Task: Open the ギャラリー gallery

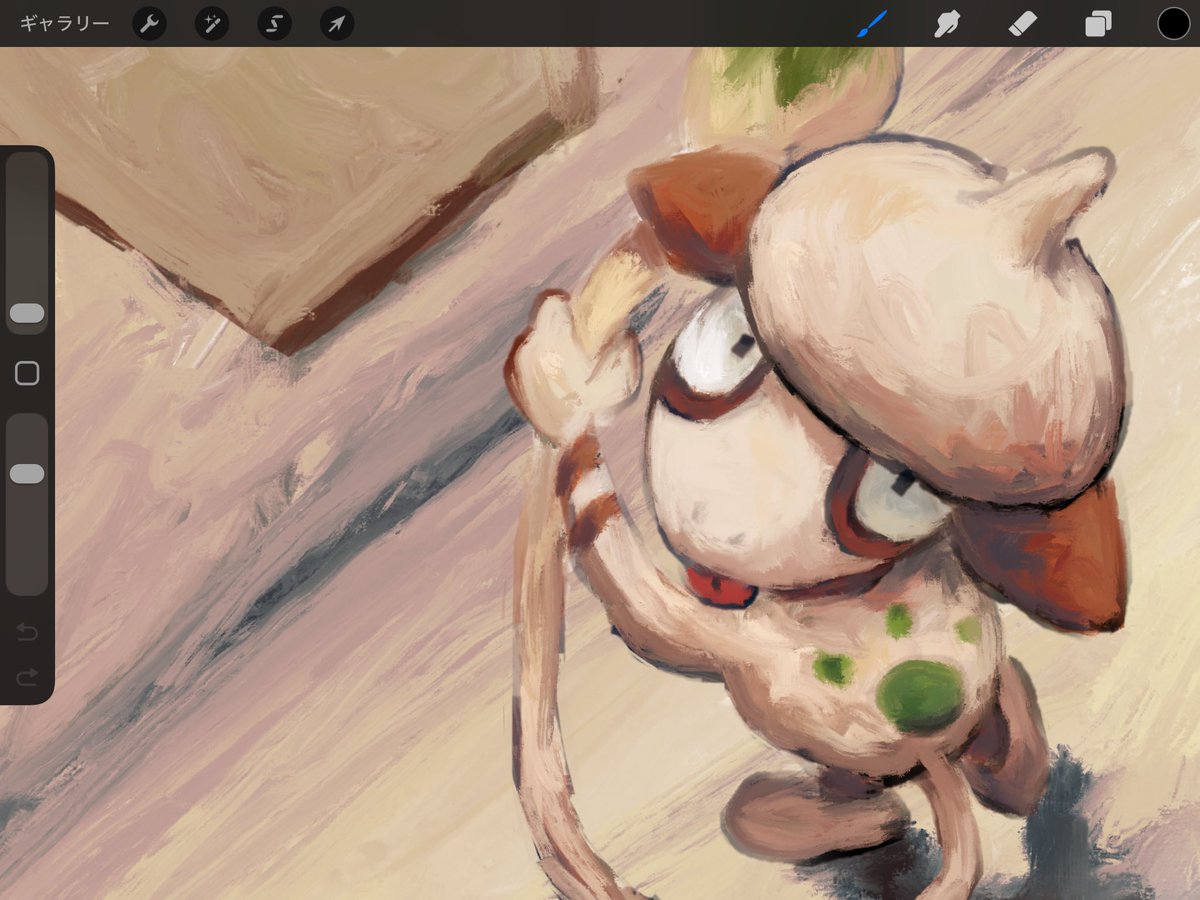Action: point(65,23)
